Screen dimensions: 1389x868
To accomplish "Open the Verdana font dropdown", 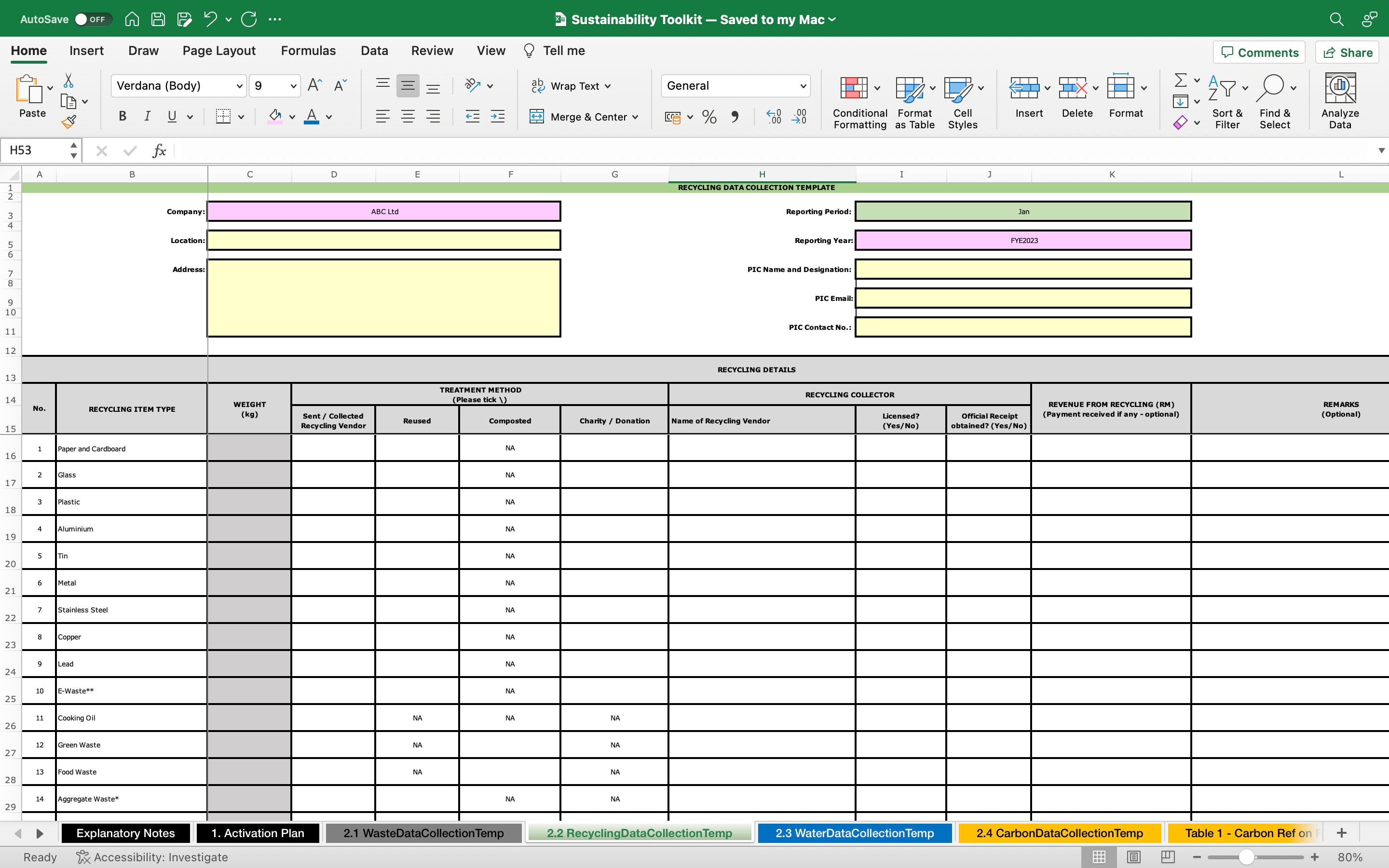I will tap(239, 85).
